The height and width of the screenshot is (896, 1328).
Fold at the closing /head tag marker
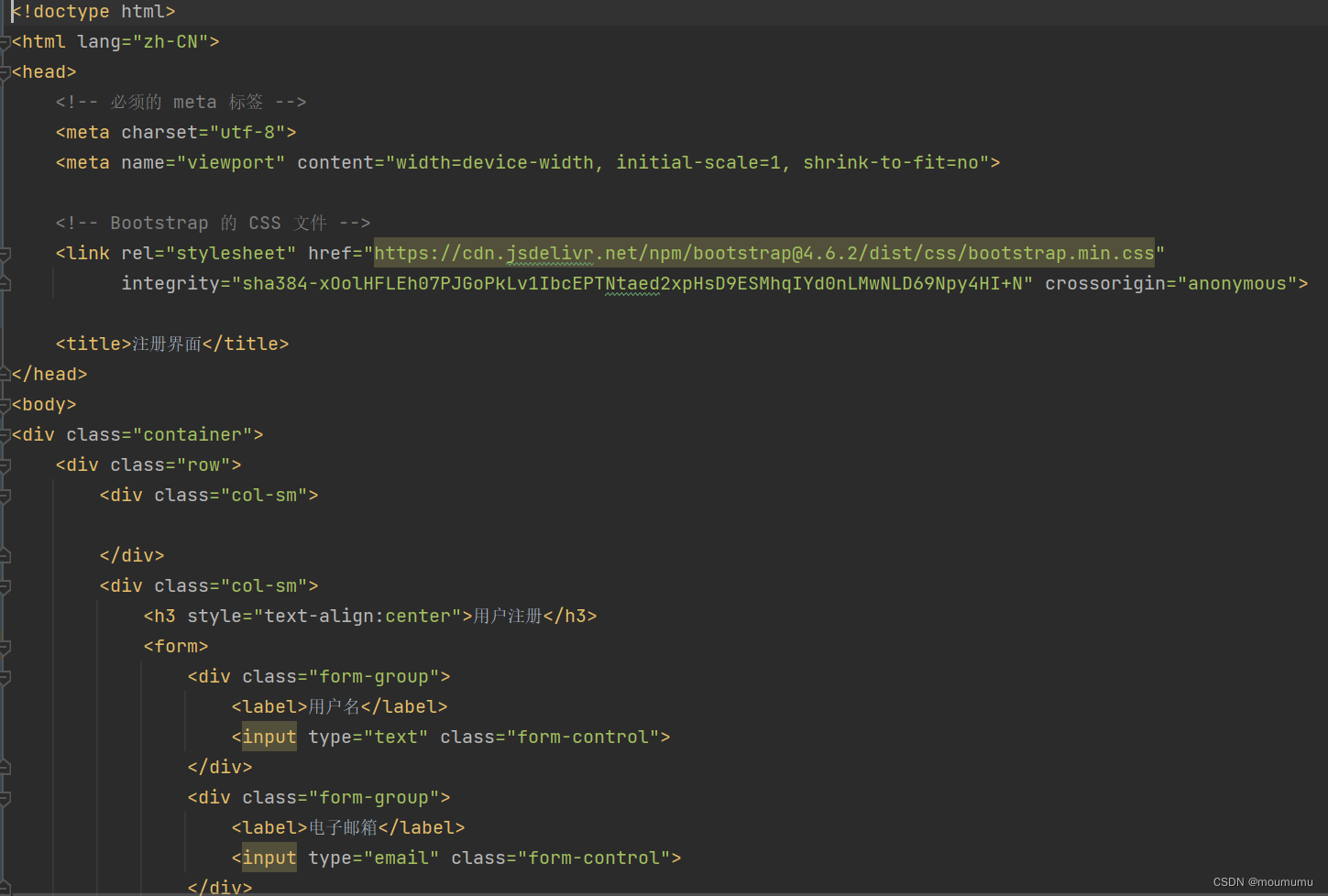tap(5, 375)
